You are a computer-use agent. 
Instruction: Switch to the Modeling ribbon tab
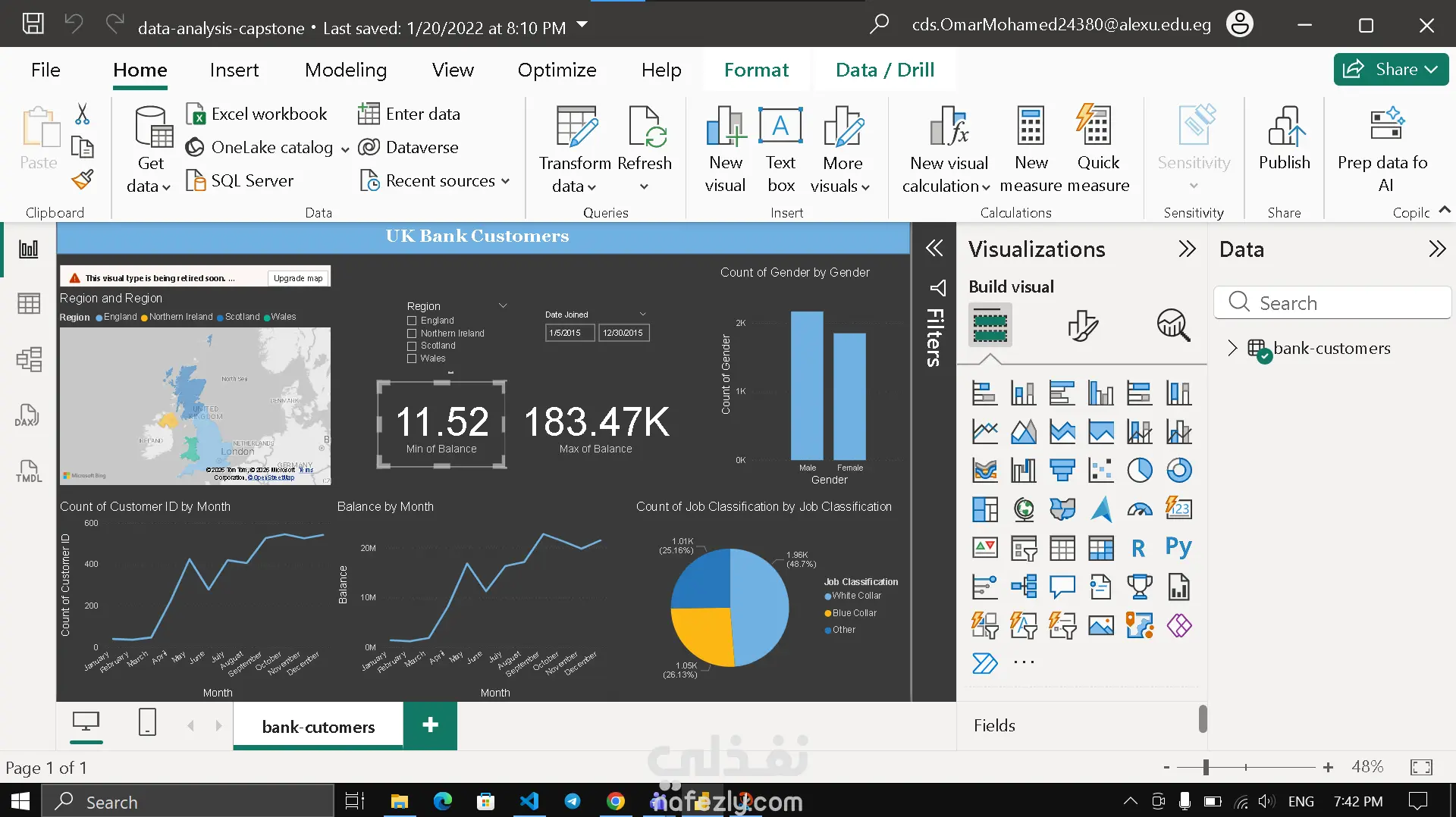[x=346, y=70]
